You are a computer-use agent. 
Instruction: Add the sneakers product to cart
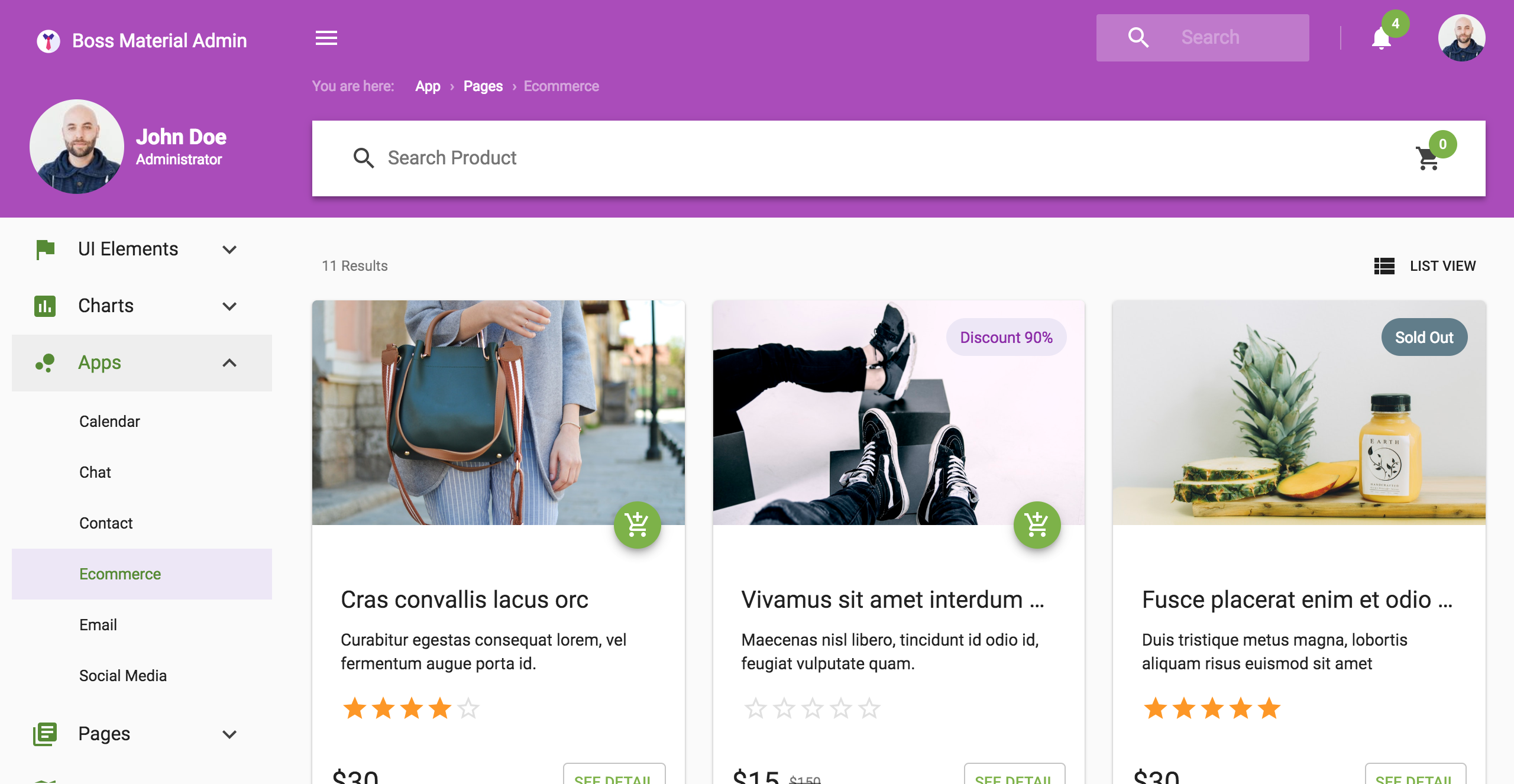coord(1037,524)
